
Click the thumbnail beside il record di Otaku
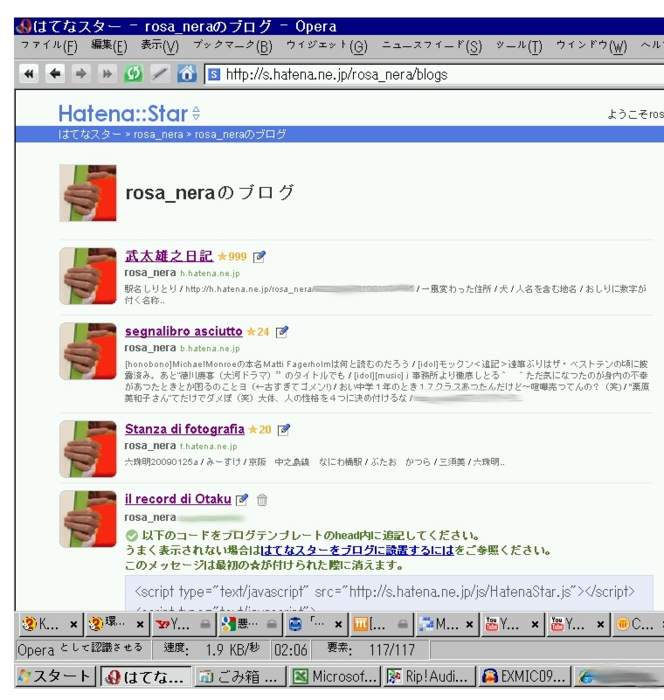[88, 519]
